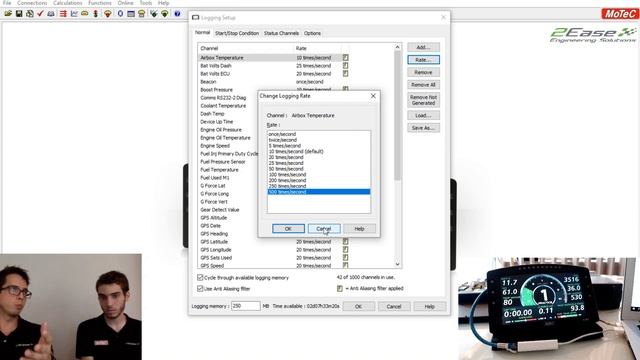Open the File menu
Image resolution: width=640 pixels, height=360 pixels.
pyautogui.click(x=7, y=3)
